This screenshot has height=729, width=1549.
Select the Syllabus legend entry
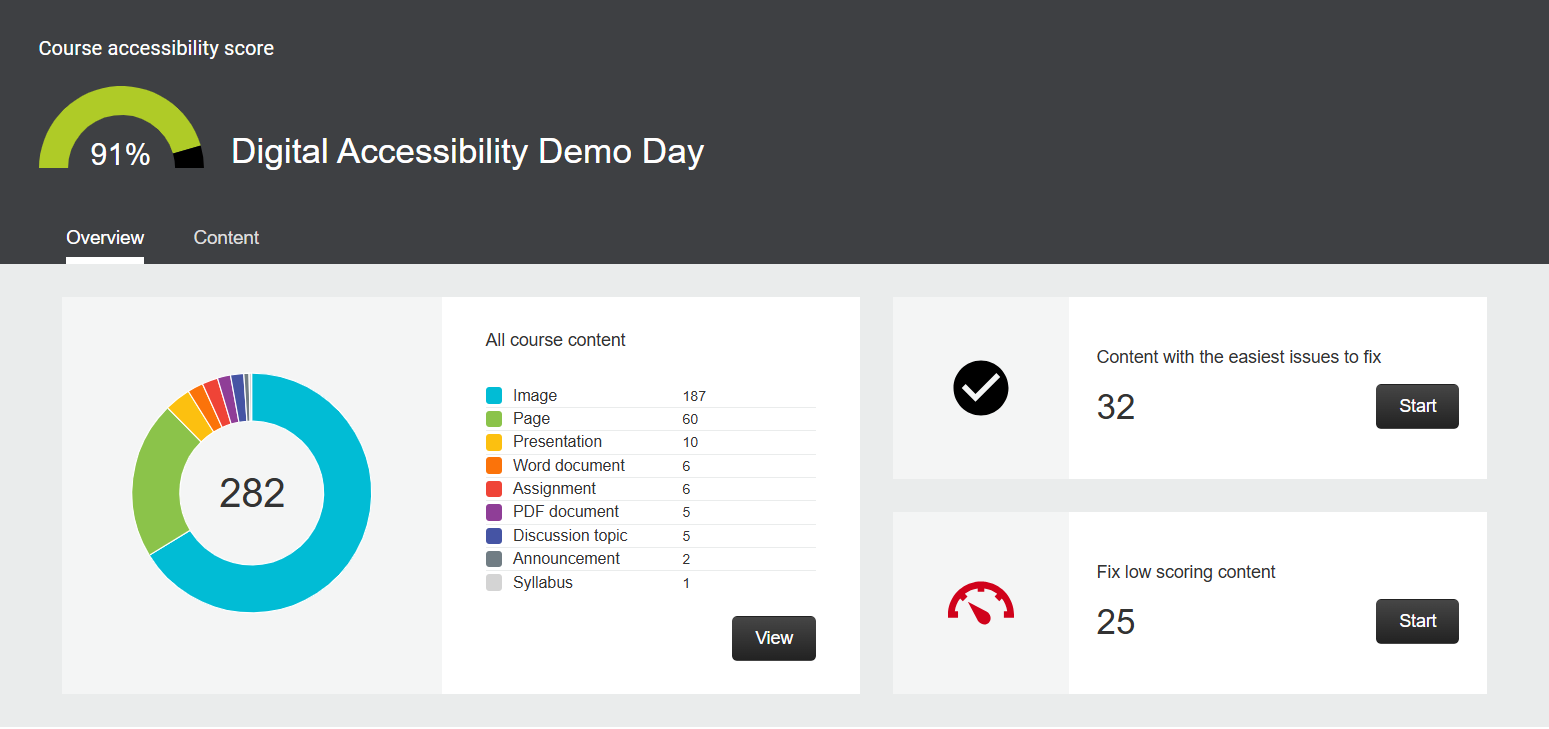543,583
